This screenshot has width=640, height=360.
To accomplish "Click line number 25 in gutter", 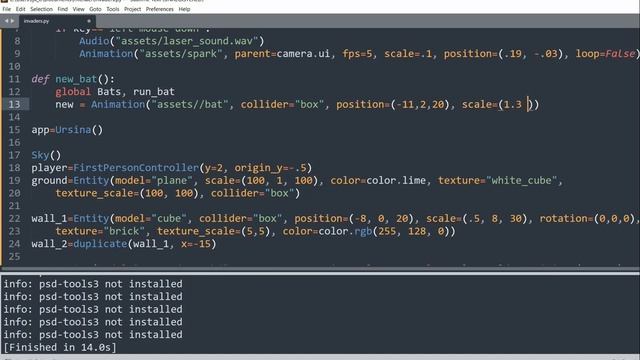I will pyautogui.click(x=14, y=256).
